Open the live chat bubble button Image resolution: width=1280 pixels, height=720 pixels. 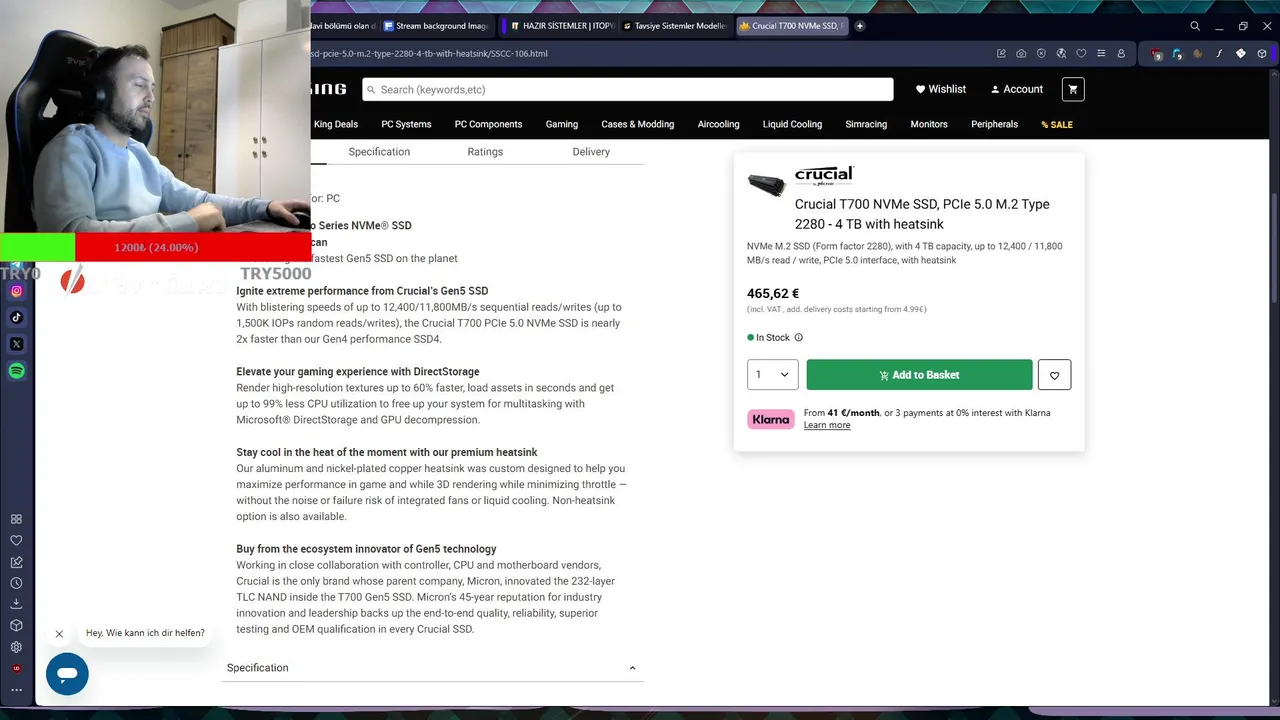67,674
